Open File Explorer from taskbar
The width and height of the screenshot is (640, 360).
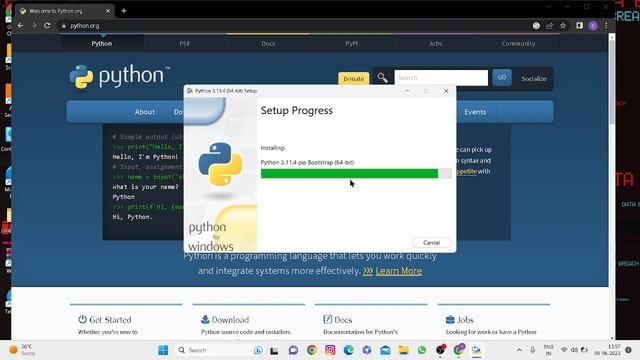click(x=404, y=350)
